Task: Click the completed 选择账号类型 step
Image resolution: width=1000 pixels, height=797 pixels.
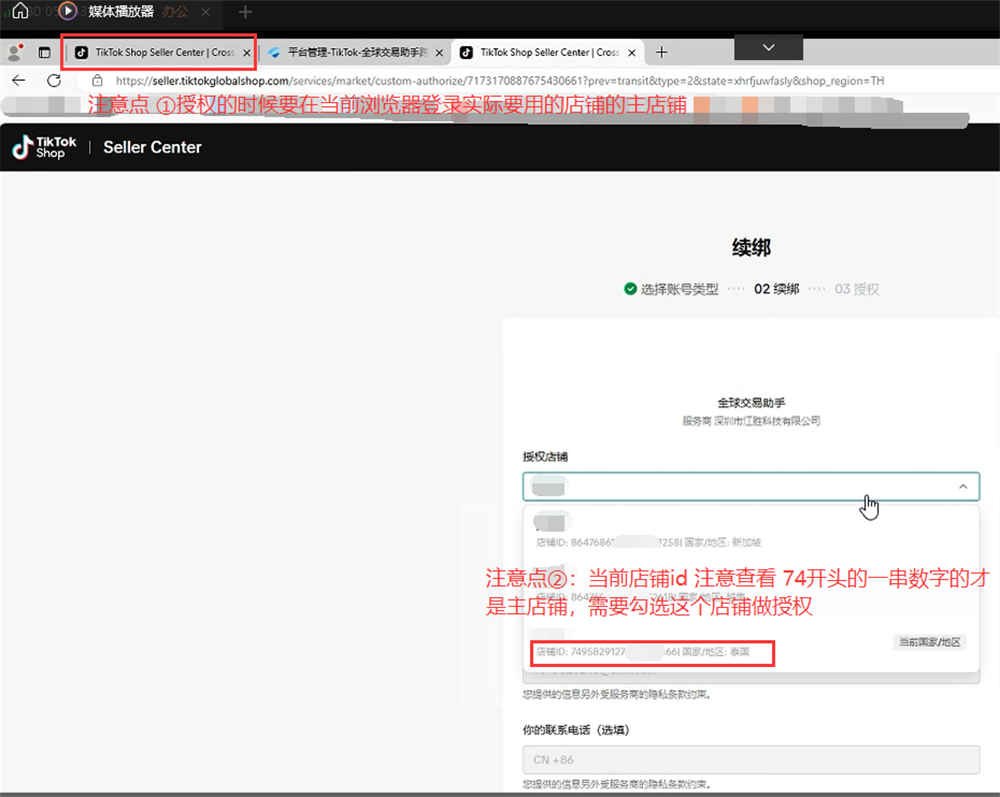Action: (x=671, y=289)
